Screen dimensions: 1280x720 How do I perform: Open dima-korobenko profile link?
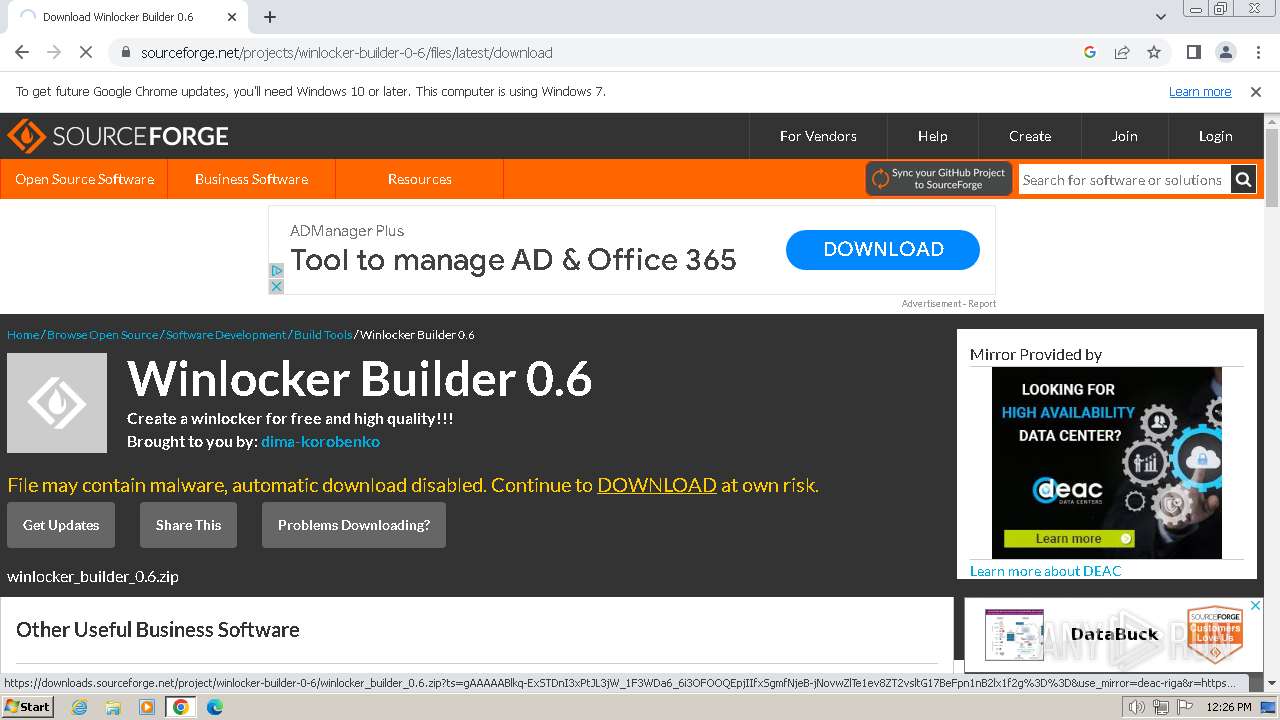click(320, 441)
